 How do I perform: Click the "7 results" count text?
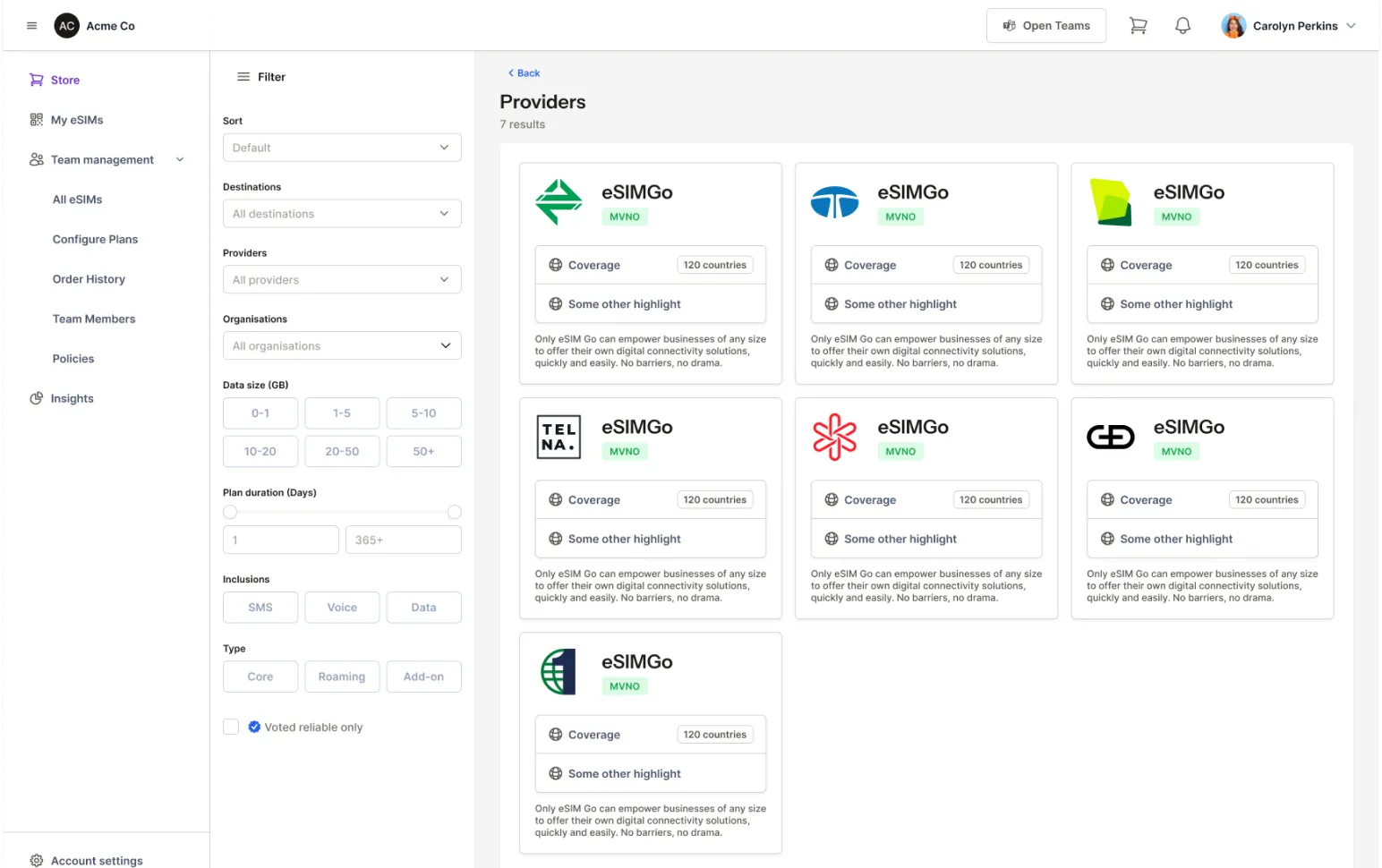tap(523, 124)
